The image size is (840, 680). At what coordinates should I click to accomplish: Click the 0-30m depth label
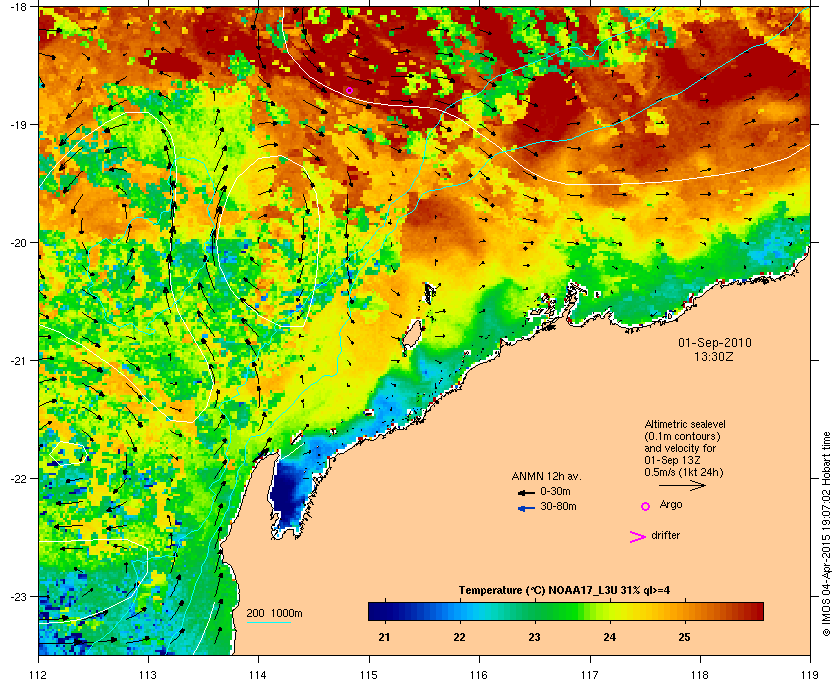(555, 491)
